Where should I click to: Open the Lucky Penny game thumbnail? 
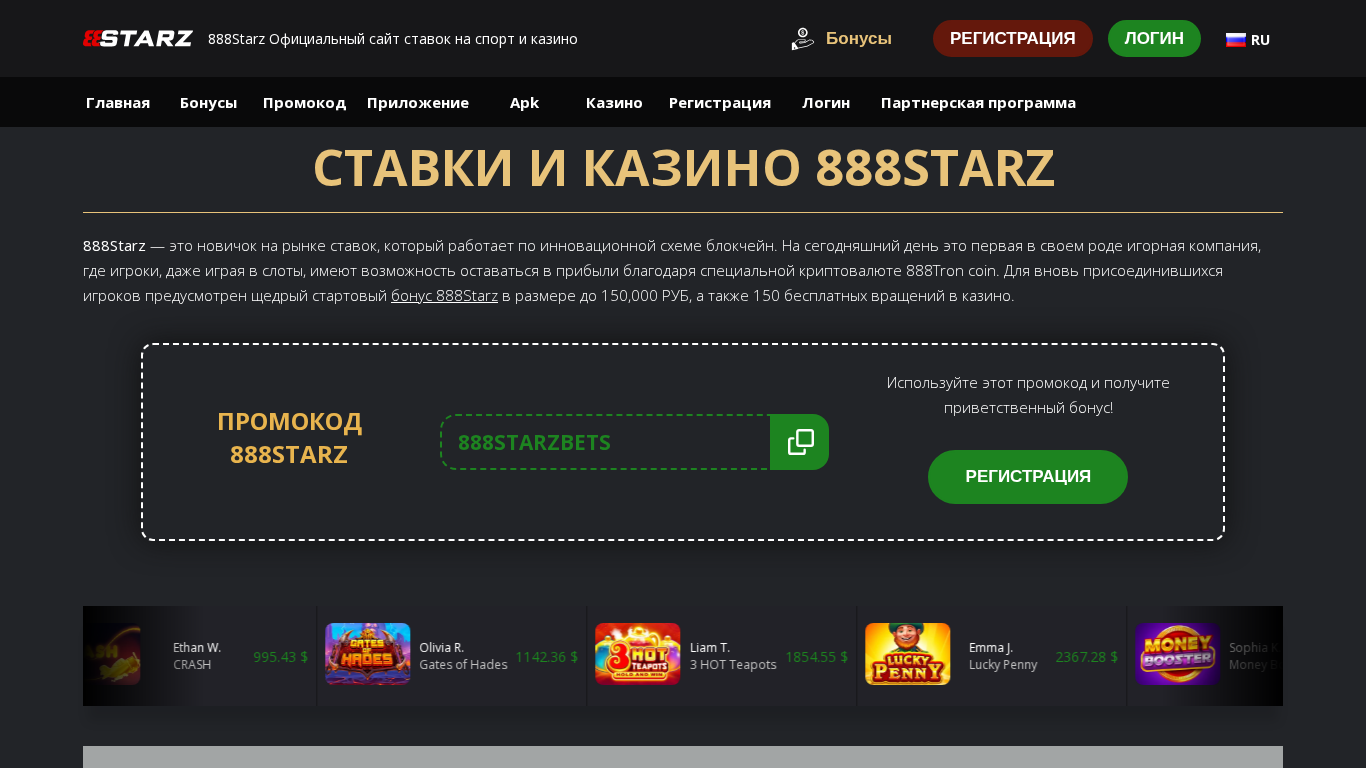tap(907, 654)
